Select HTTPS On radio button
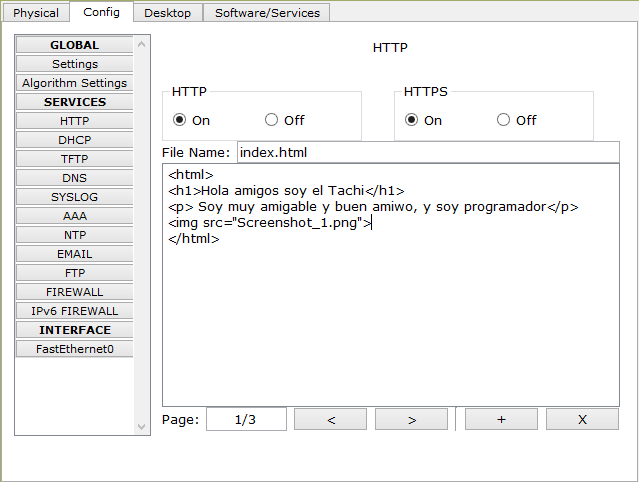Viewport: 639px width, 482px height. click(x=411, y=120)
